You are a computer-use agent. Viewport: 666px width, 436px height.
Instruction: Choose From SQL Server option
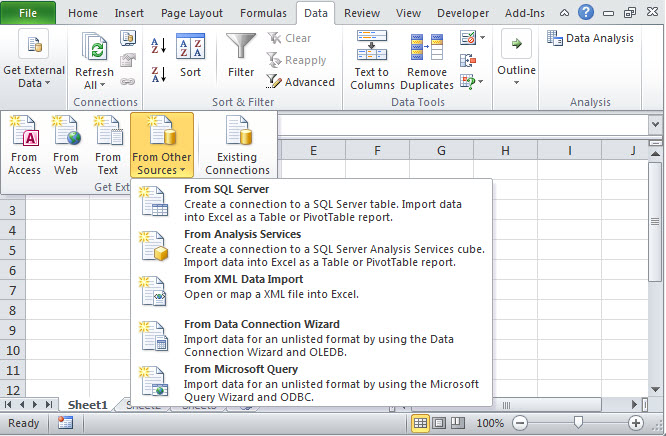click(311, 203)
